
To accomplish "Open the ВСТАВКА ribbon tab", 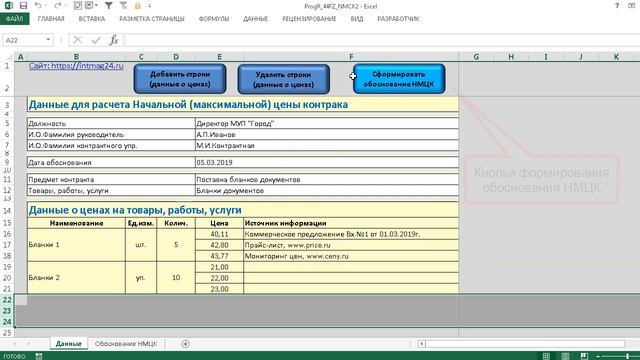I will [91, 19].
